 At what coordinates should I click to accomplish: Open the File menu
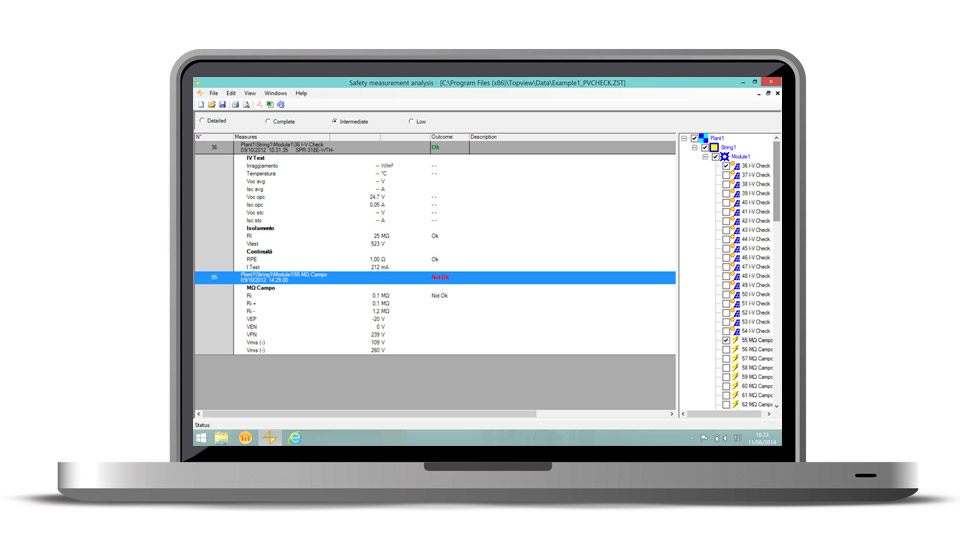(x=213, y=93)
